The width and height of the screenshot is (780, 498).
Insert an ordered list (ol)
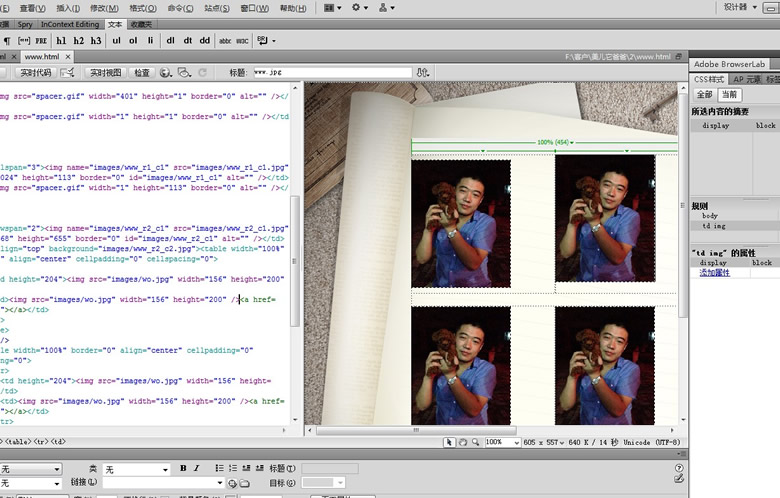point(133,41)
